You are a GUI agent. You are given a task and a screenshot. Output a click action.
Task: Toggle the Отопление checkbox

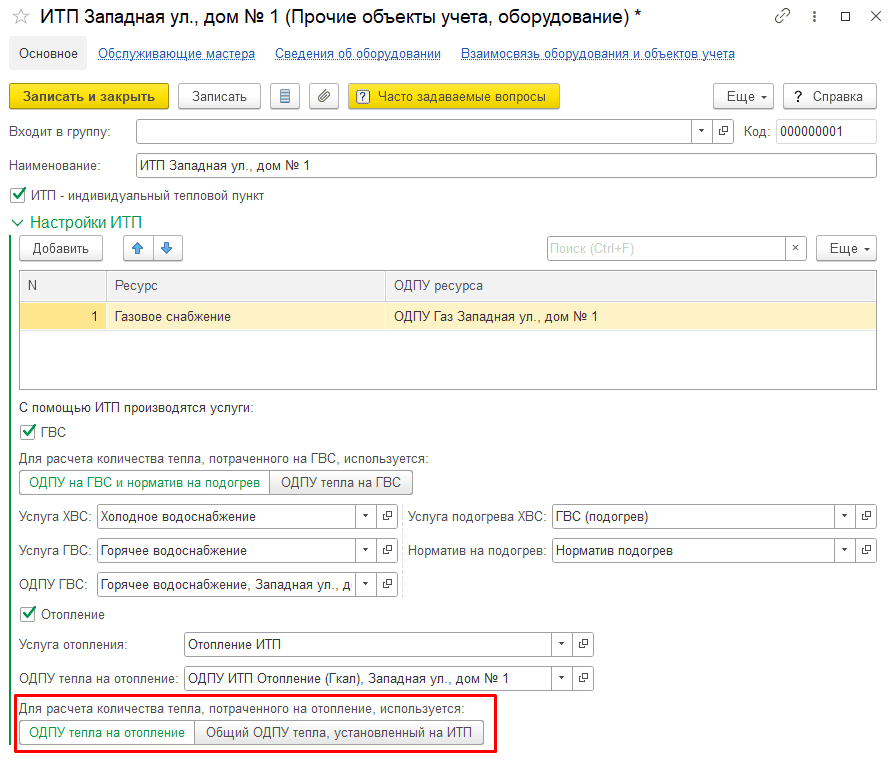point(28,614)
